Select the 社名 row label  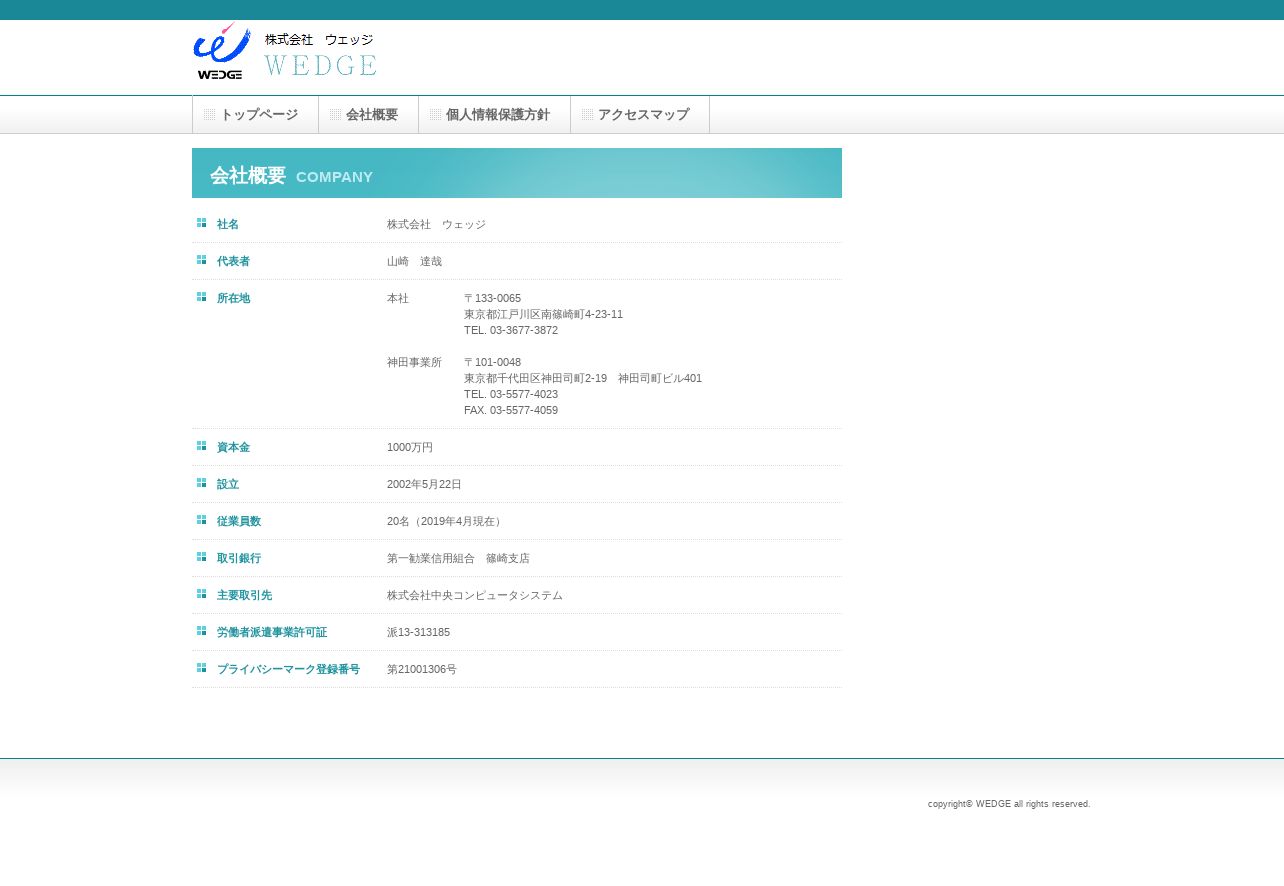228,224
